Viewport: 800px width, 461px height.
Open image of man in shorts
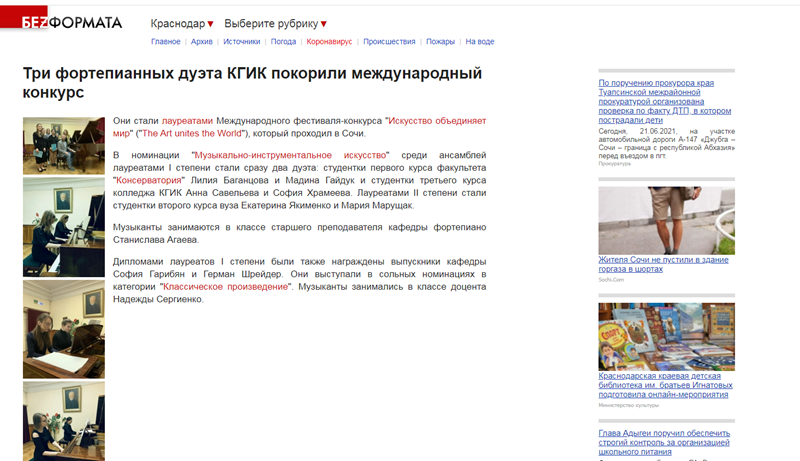[x=666, y=221]
